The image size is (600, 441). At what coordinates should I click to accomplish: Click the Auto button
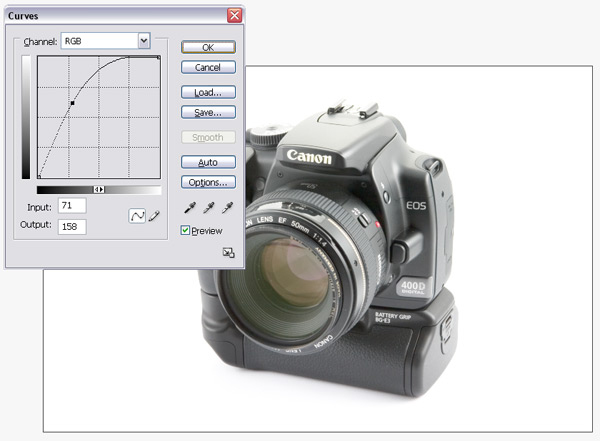tap(208, 162)
